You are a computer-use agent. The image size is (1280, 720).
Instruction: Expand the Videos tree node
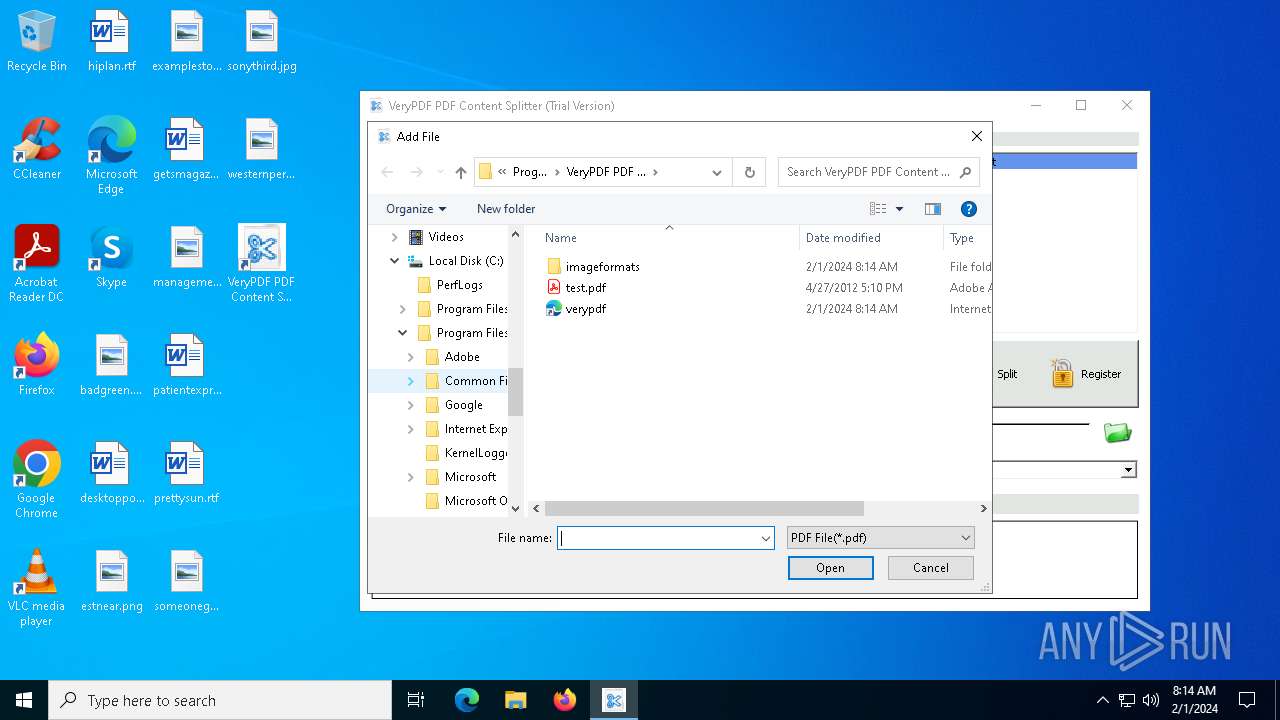394,237
